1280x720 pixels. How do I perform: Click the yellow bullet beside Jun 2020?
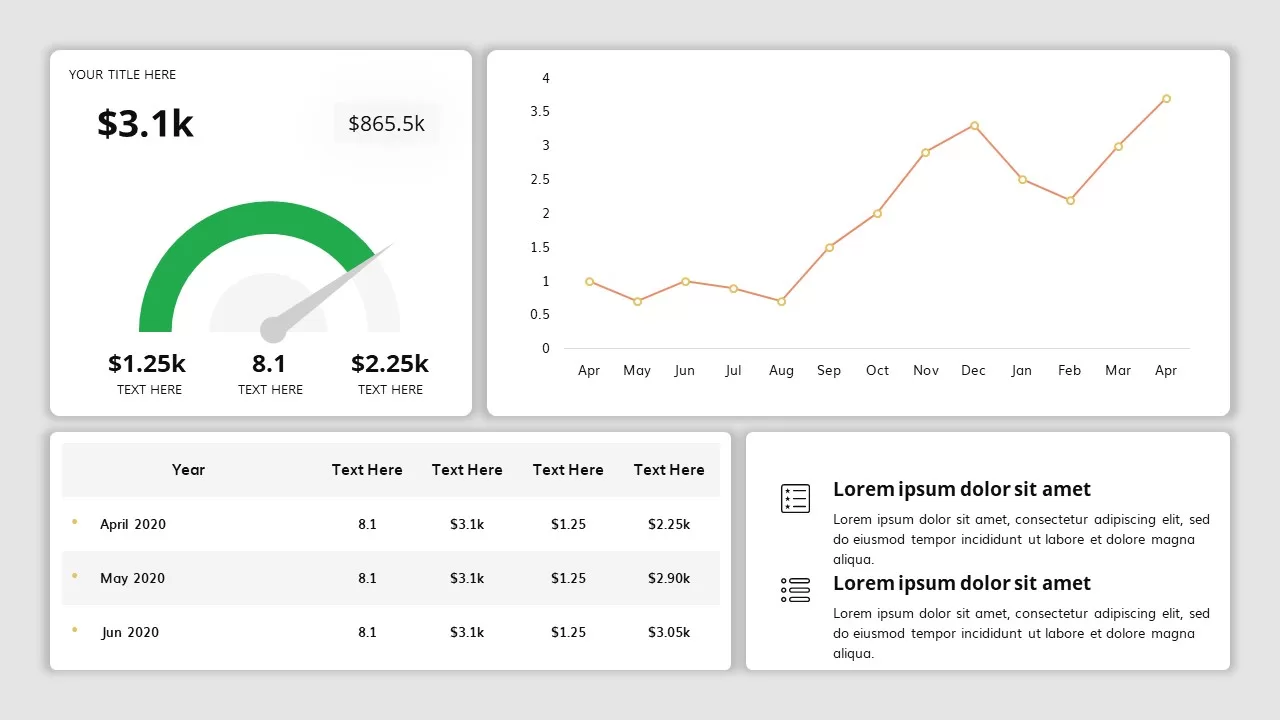[75, 630]
